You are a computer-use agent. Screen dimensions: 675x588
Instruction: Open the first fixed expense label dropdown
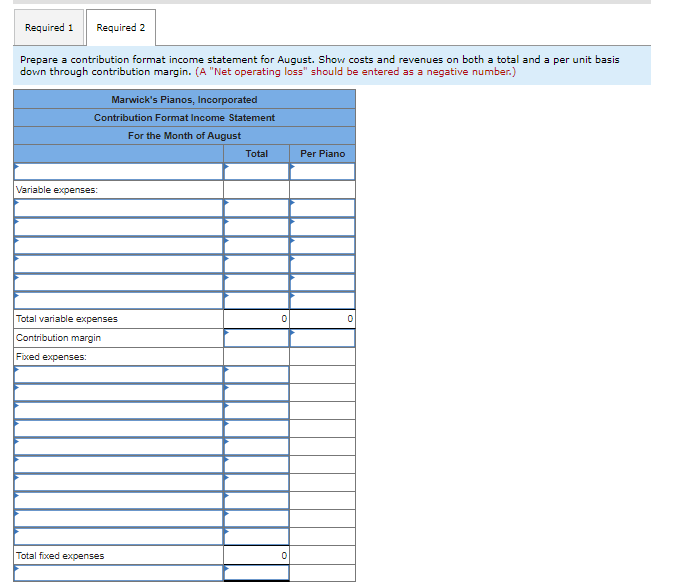click(x=118, y=374)
